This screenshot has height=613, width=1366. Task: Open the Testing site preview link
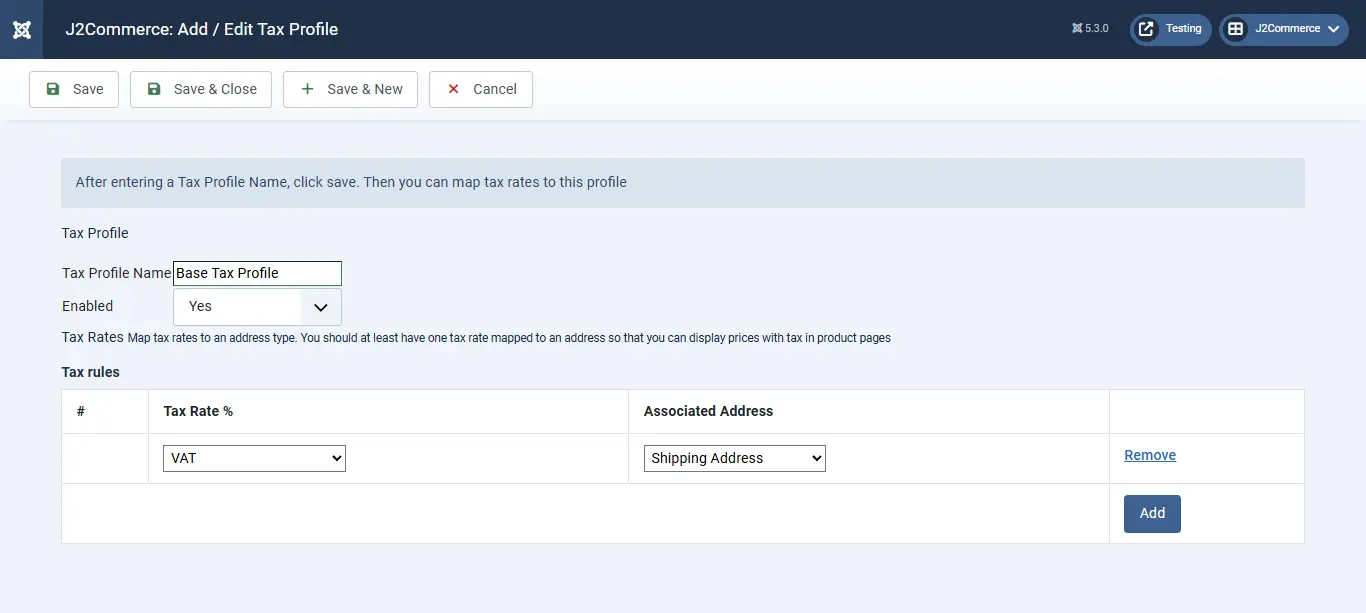tap(1170, 29)
